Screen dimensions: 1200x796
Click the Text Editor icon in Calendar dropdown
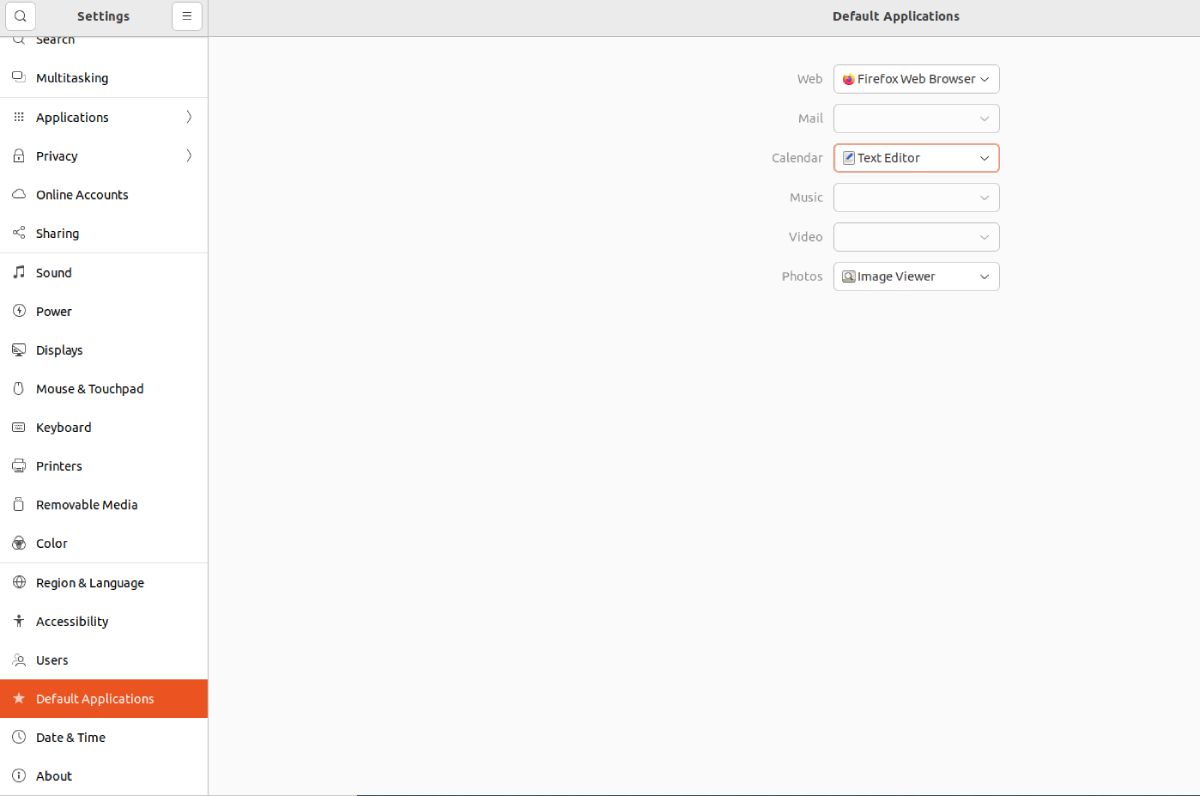849,158
